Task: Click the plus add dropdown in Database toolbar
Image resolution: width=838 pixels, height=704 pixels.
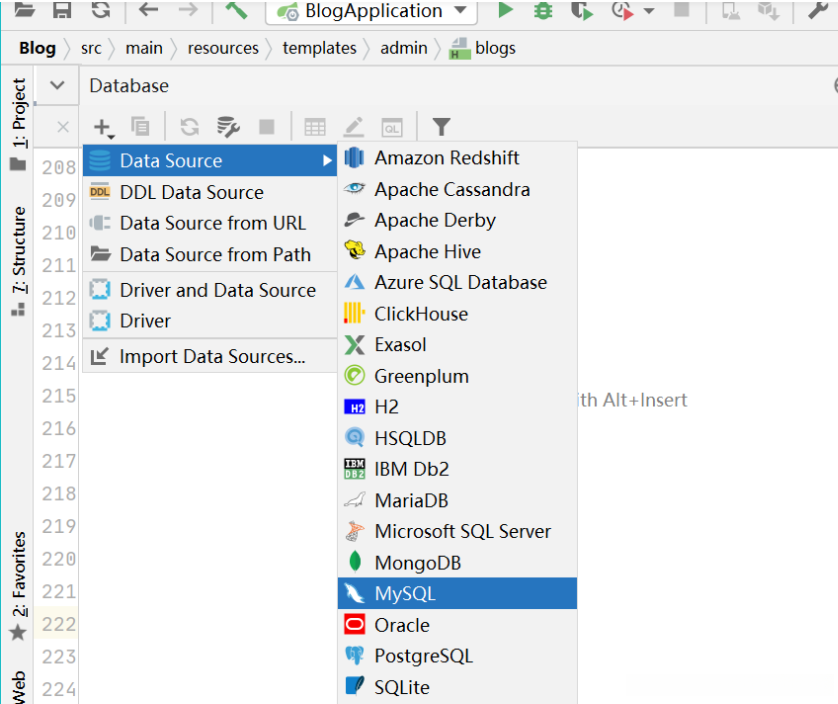Action: point(102,127)
